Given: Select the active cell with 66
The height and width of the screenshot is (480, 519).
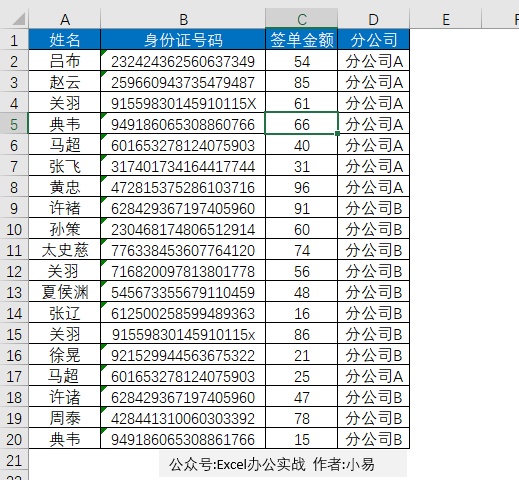Looking at the screenshot, I should pos(302,124).
